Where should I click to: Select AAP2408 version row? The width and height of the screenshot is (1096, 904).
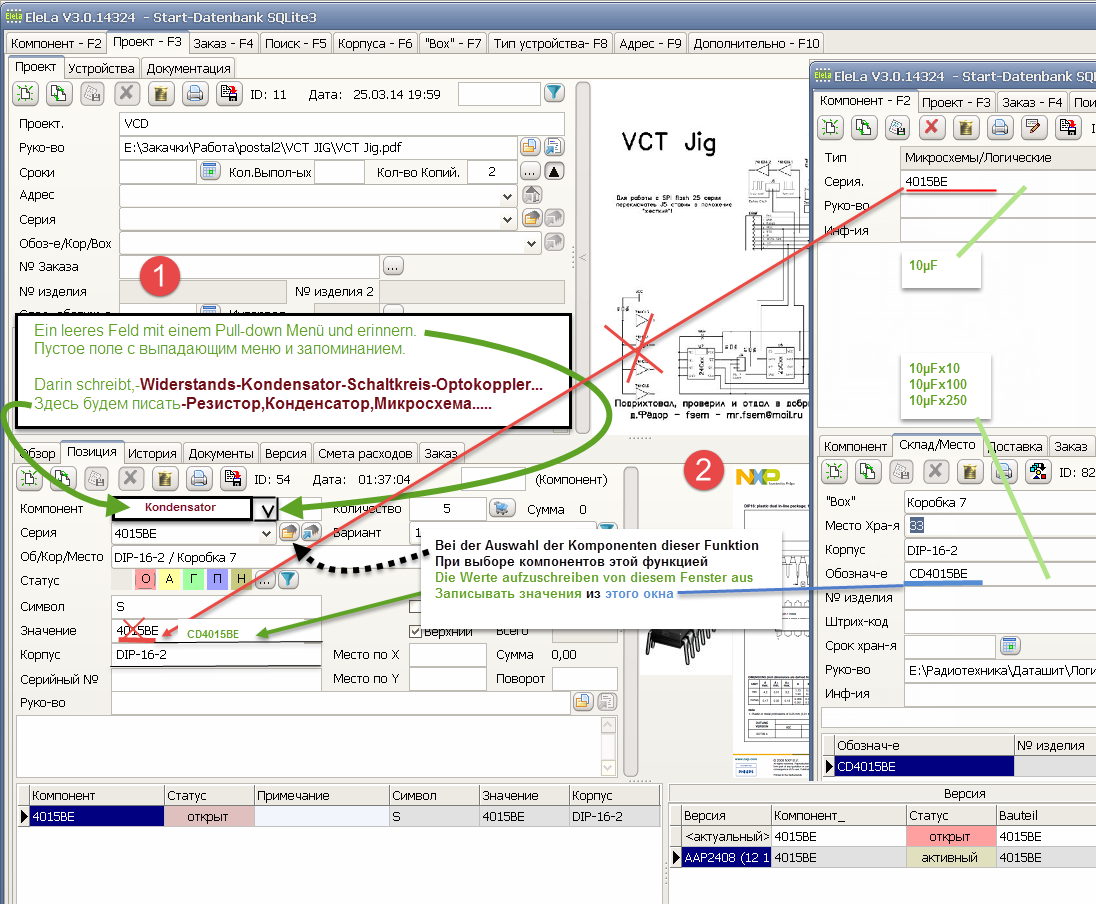[884, 857]
